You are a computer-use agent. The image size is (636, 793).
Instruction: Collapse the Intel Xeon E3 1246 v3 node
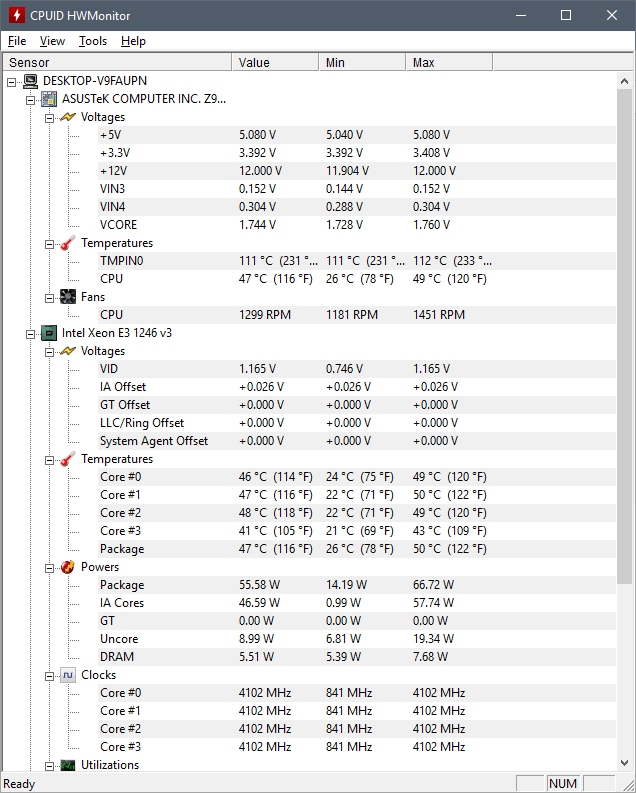pyautogui.click(x=31, y=334)
